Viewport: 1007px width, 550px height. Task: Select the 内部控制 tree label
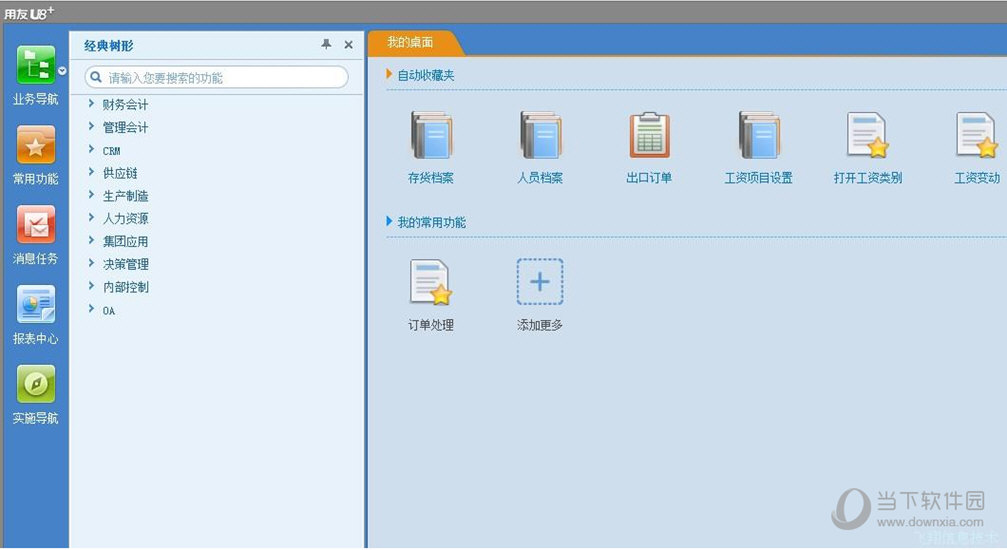click(x=125, y=287)
